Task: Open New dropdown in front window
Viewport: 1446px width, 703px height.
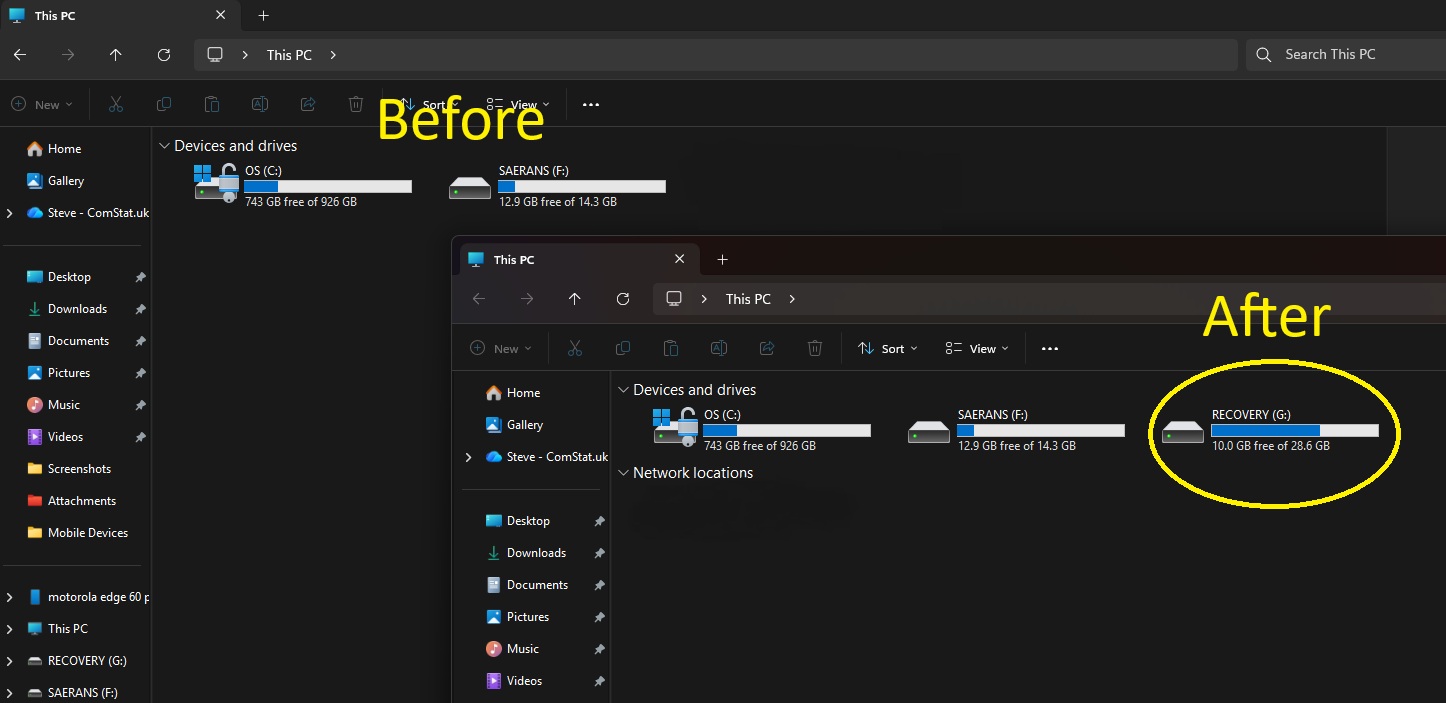Action: (501, 348)
